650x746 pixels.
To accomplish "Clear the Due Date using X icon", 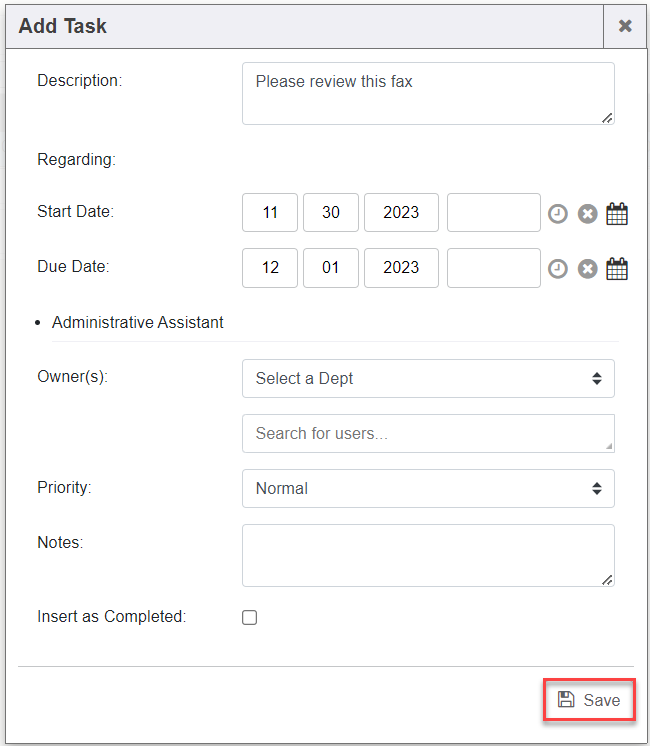I will tap(588, 268).
